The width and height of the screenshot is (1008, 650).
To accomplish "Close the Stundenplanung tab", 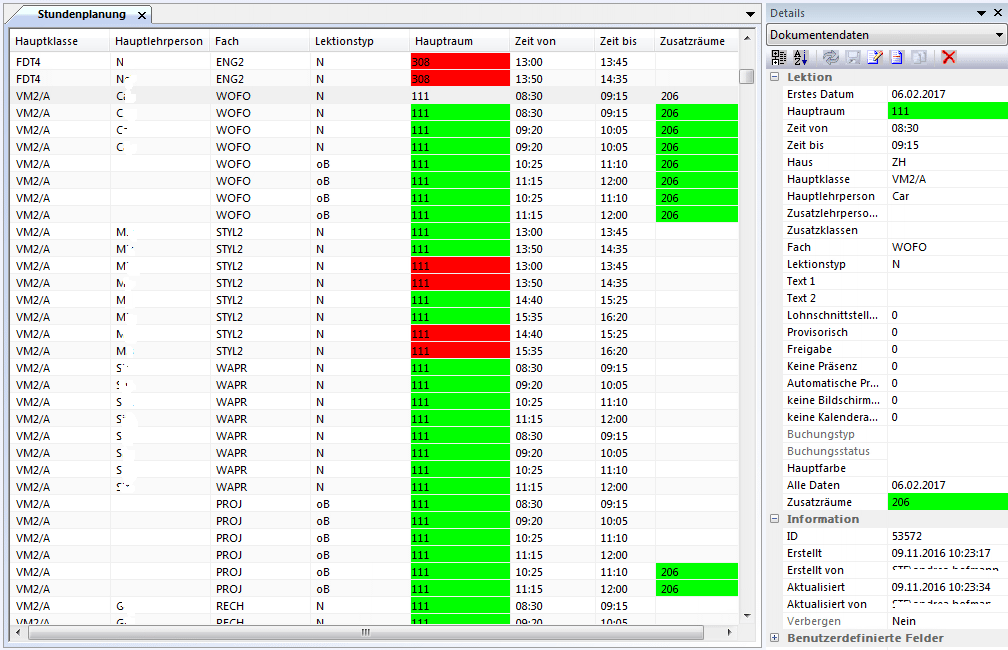I will pyautogui.click(x=142, y=15).
